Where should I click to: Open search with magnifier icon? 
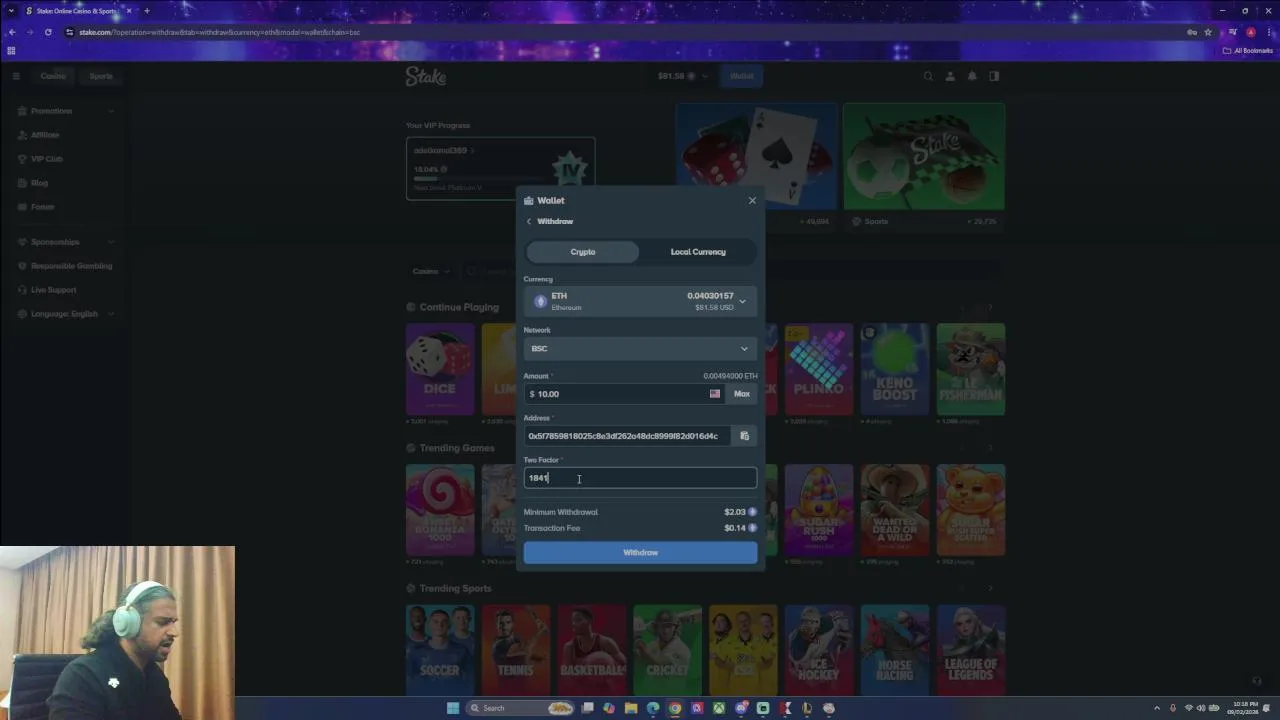928,76
